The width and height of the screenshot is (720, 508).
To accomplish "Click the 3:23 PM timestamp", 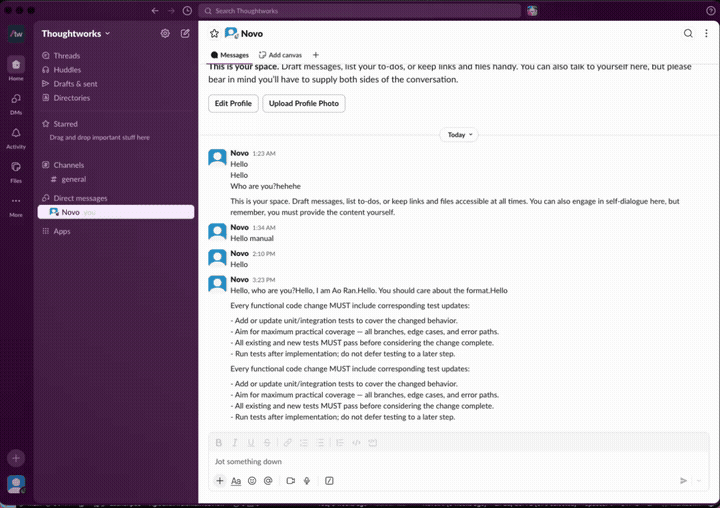I will [x=264, y=280].
